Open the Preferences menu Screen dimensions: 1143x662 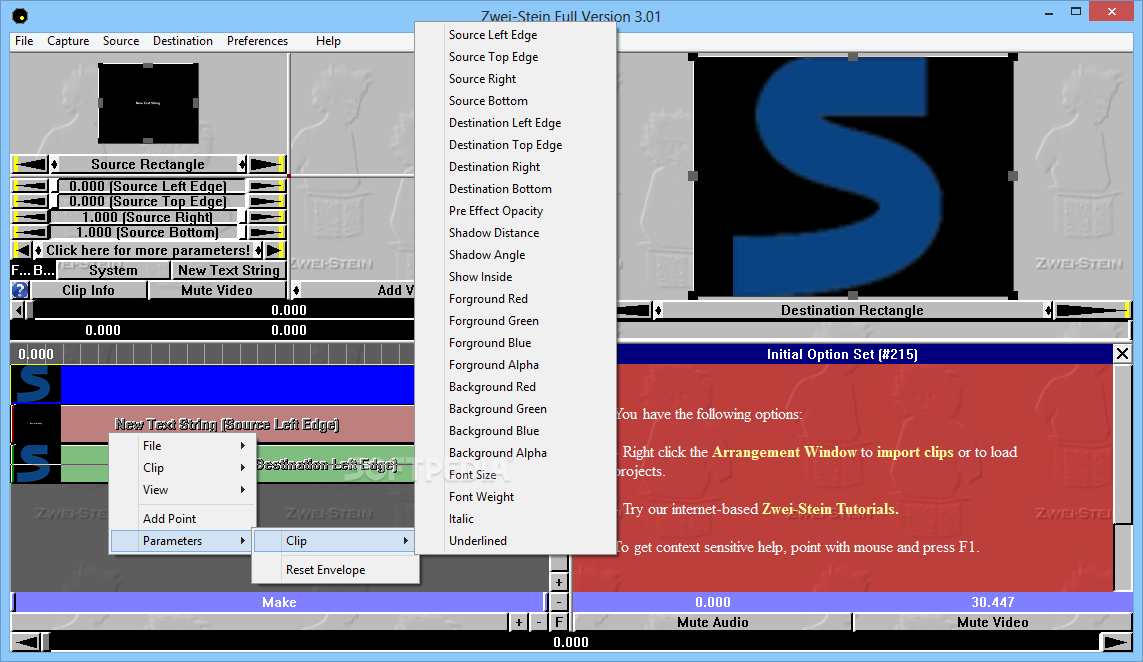257,41
